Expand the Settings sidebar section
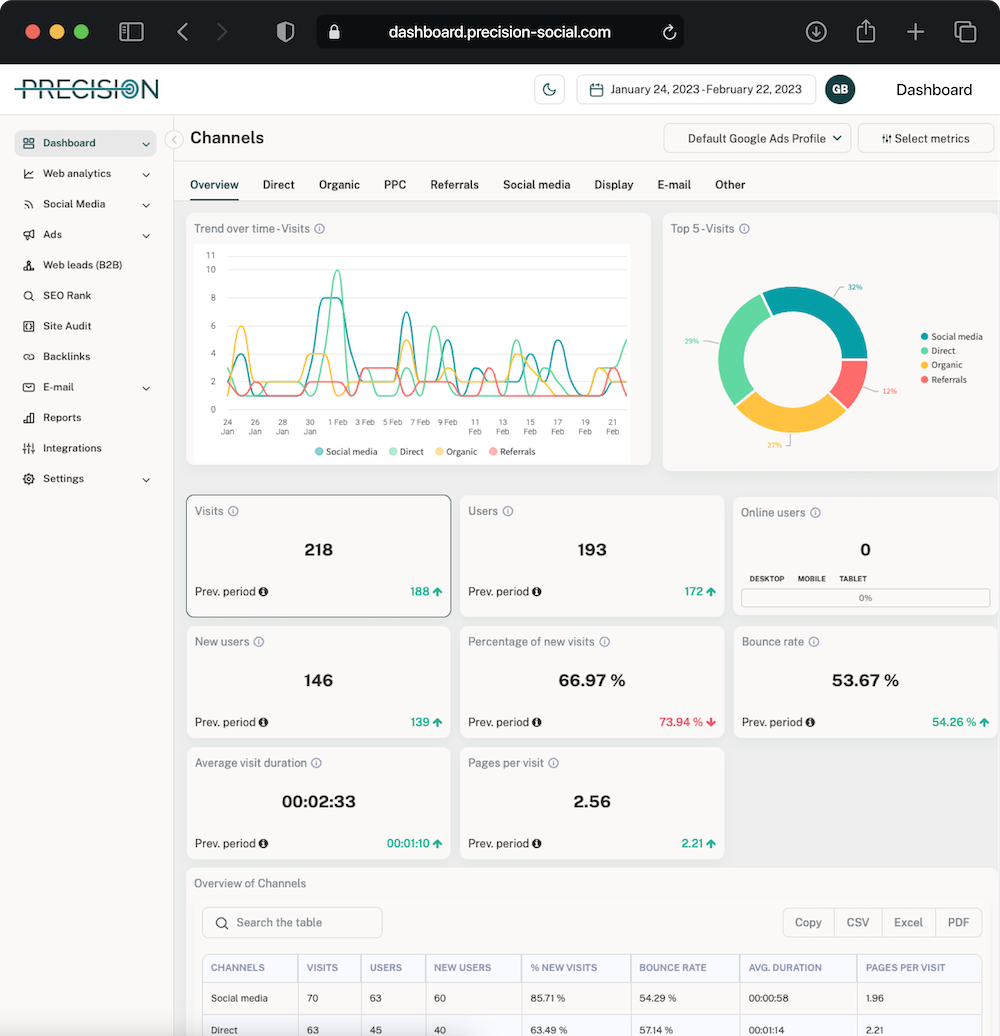This screenshot has height=1036, width=1000. click(144, 478)
